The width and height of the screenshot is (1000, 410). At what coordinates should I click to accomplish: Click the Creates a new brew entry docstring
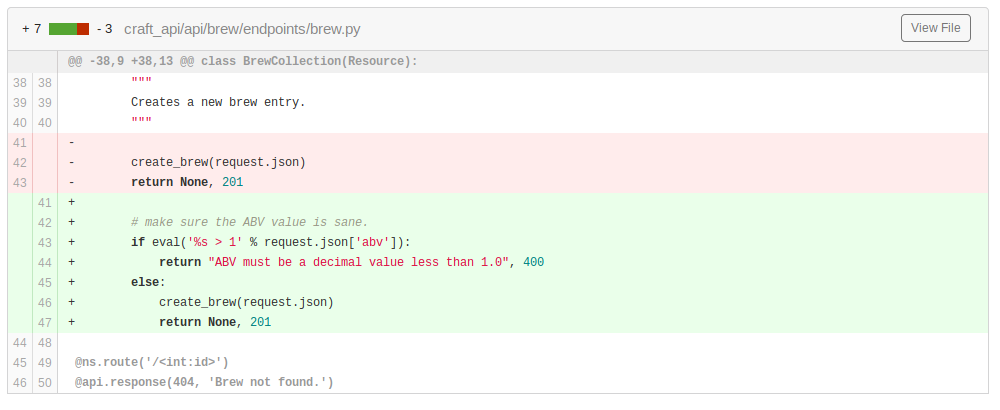(x=218, y=102)
